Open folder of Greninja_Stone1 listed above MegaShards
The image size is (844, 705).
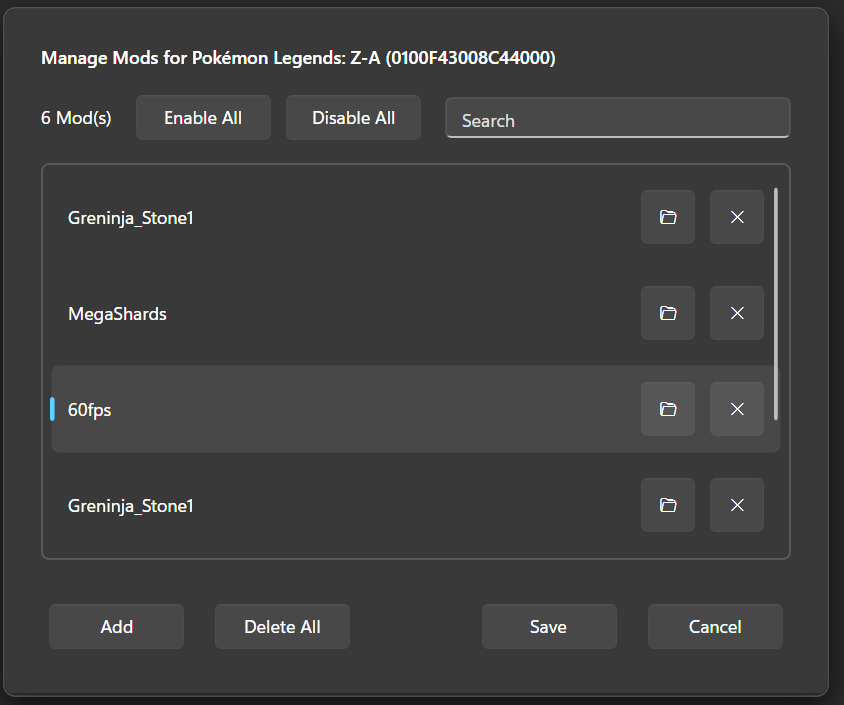click(x=667, y=217)
